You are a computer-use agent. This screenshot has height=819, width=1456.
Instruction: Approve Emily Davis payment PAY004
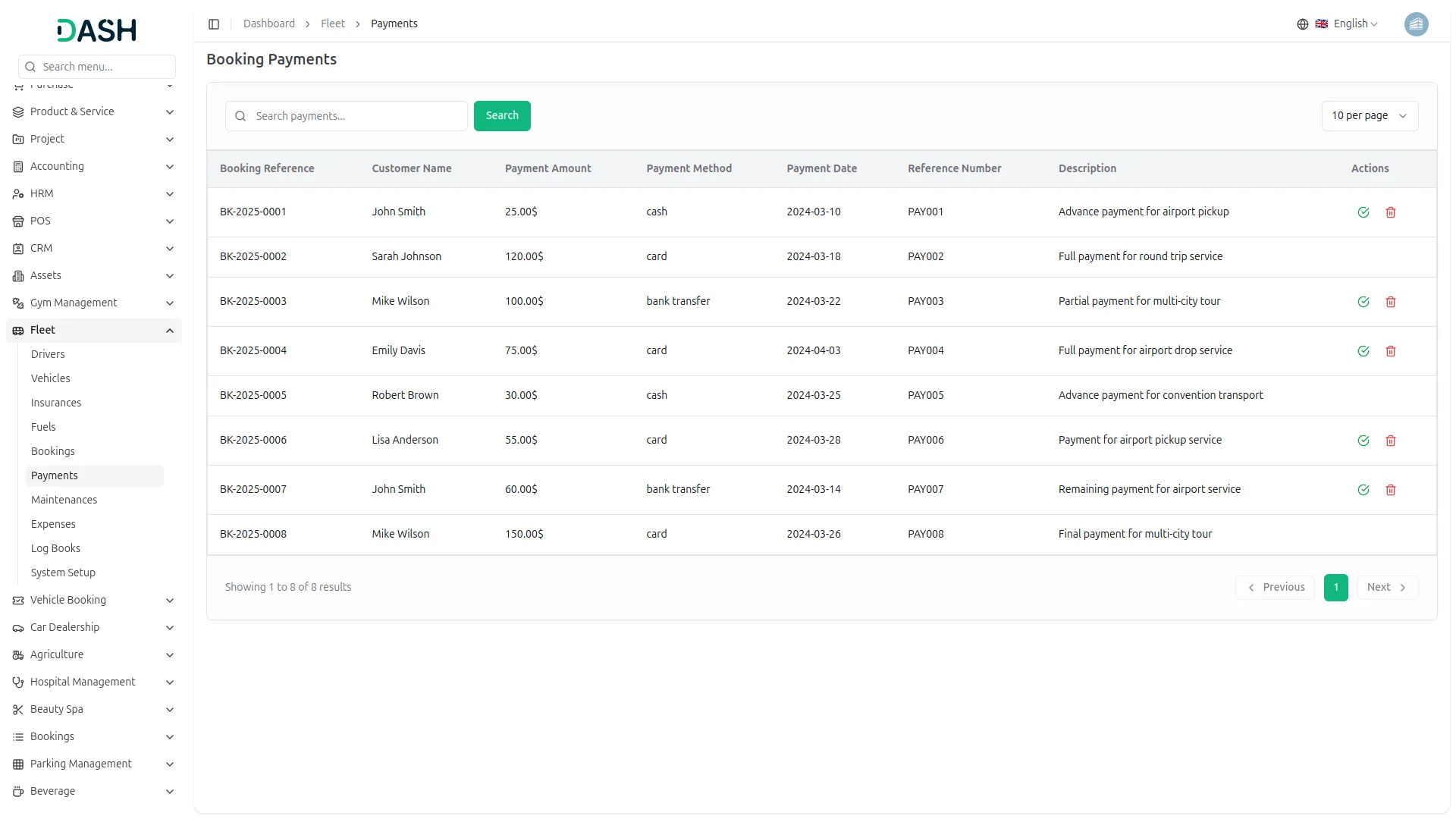[x=1363, y=351]
